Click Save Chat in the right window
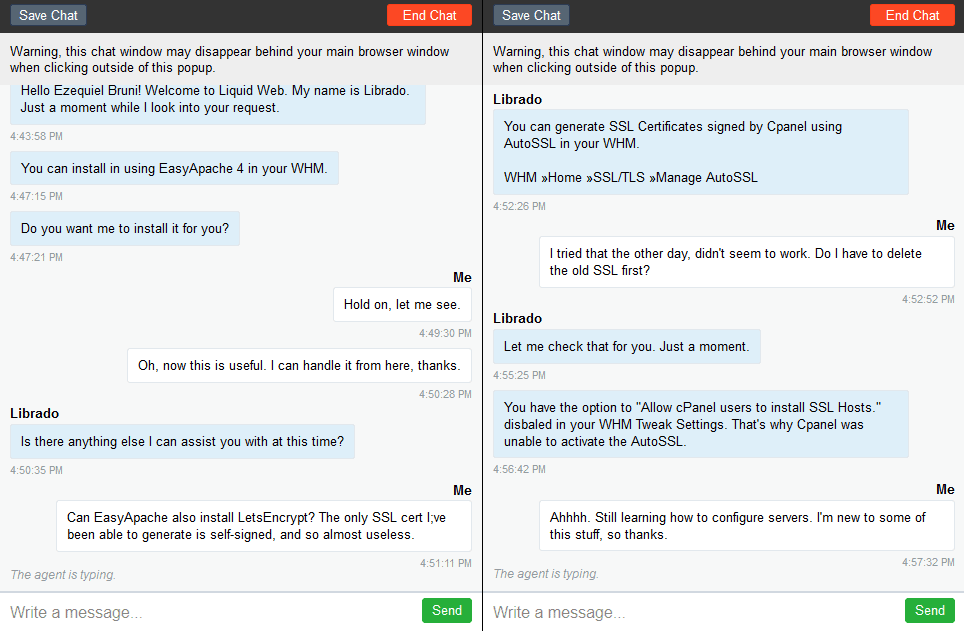964x631 pixels. click(531, 15)
